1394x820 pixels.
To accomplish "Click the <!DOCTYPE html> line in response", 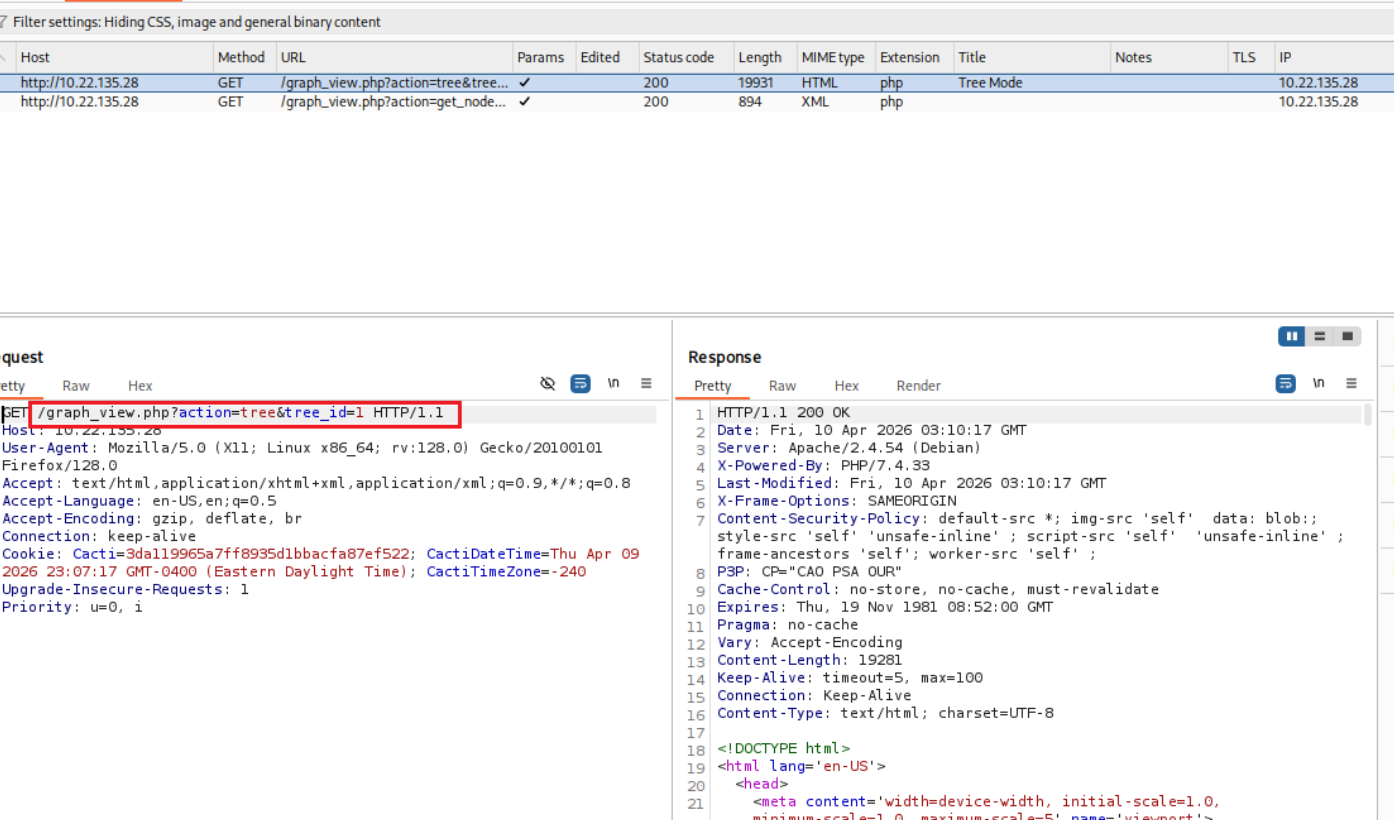I will [x=783, y=748].
